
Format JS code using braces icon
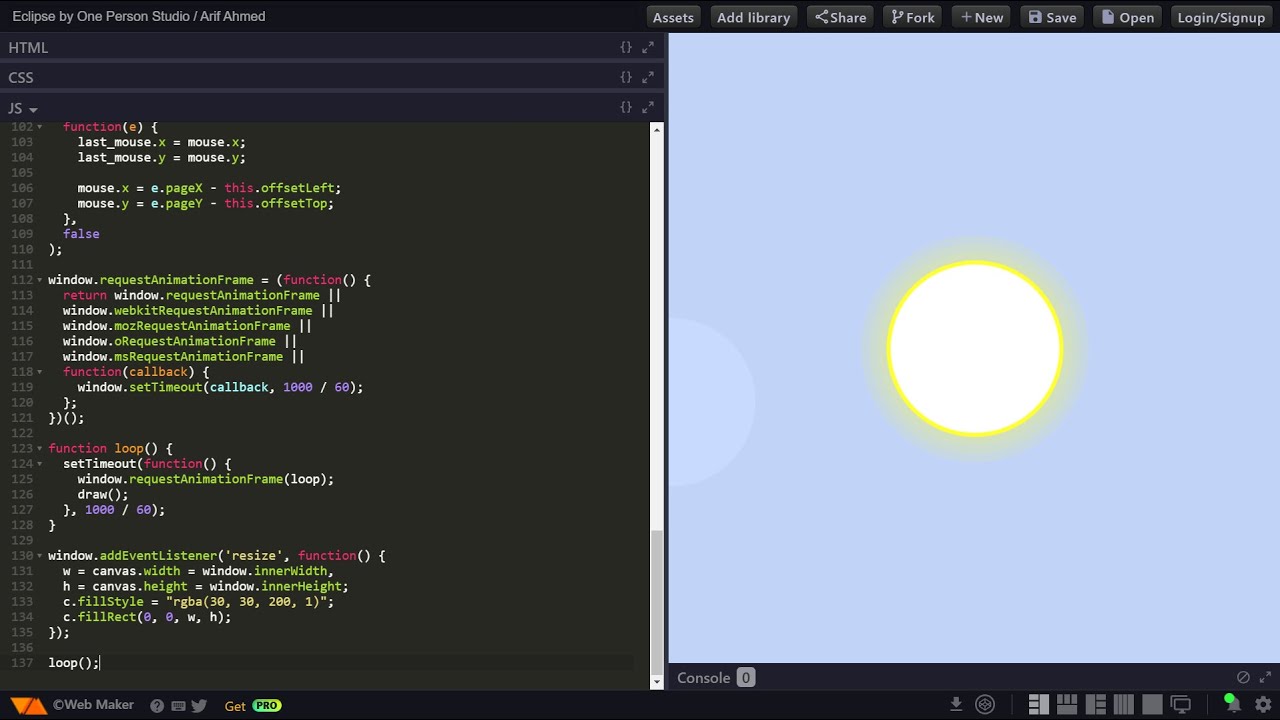(626, 107)
